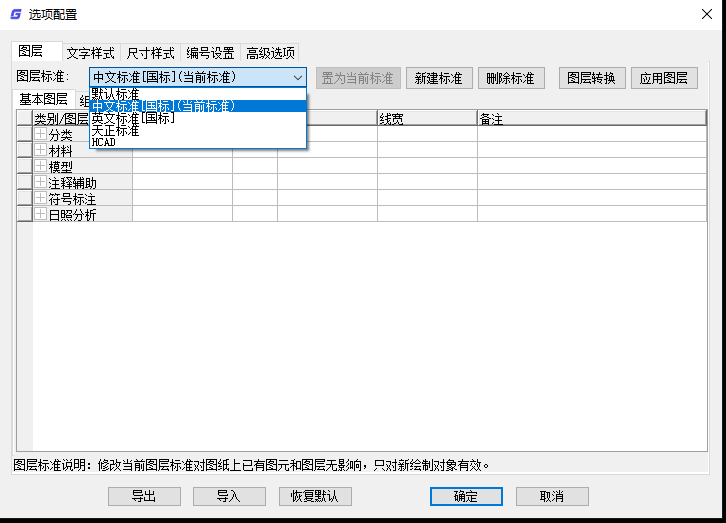Collapse the 图层标准 dropdown arrow

(x=298, y=78)
